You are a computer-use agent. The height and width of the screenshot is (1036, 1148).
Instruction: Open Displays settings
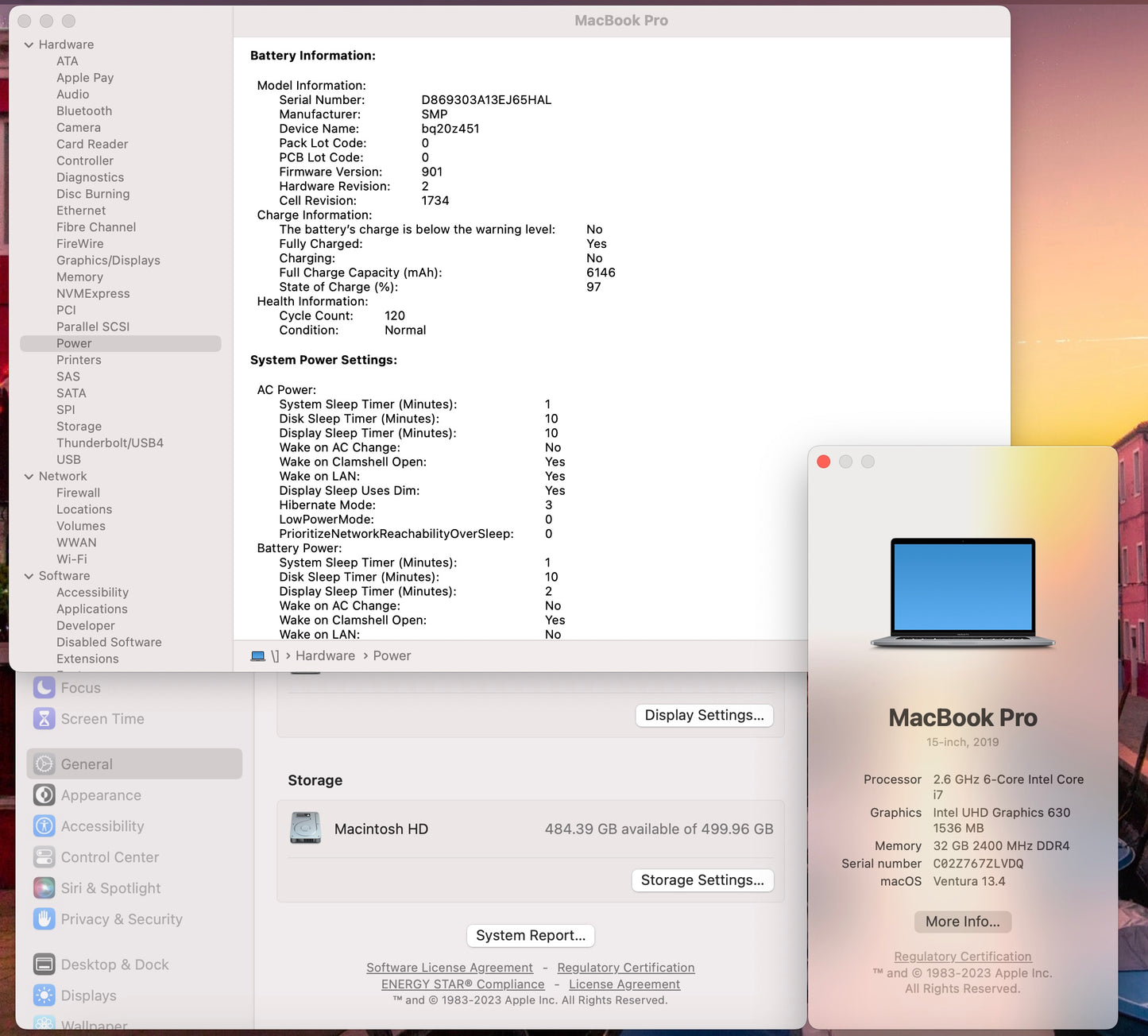(x=87, y=995)
